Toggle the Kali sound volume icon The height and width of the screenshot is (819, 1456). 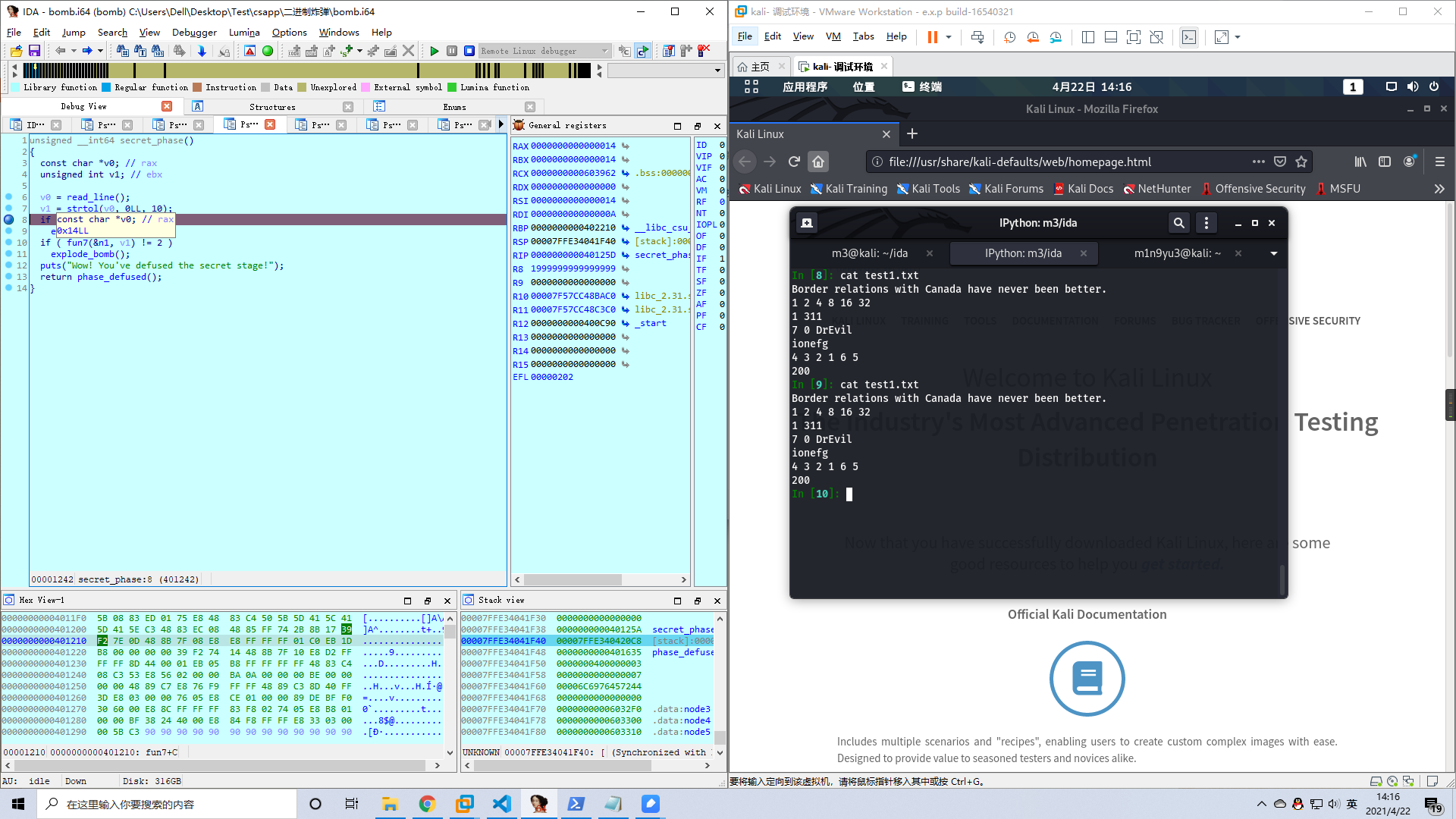[1412, 87]
